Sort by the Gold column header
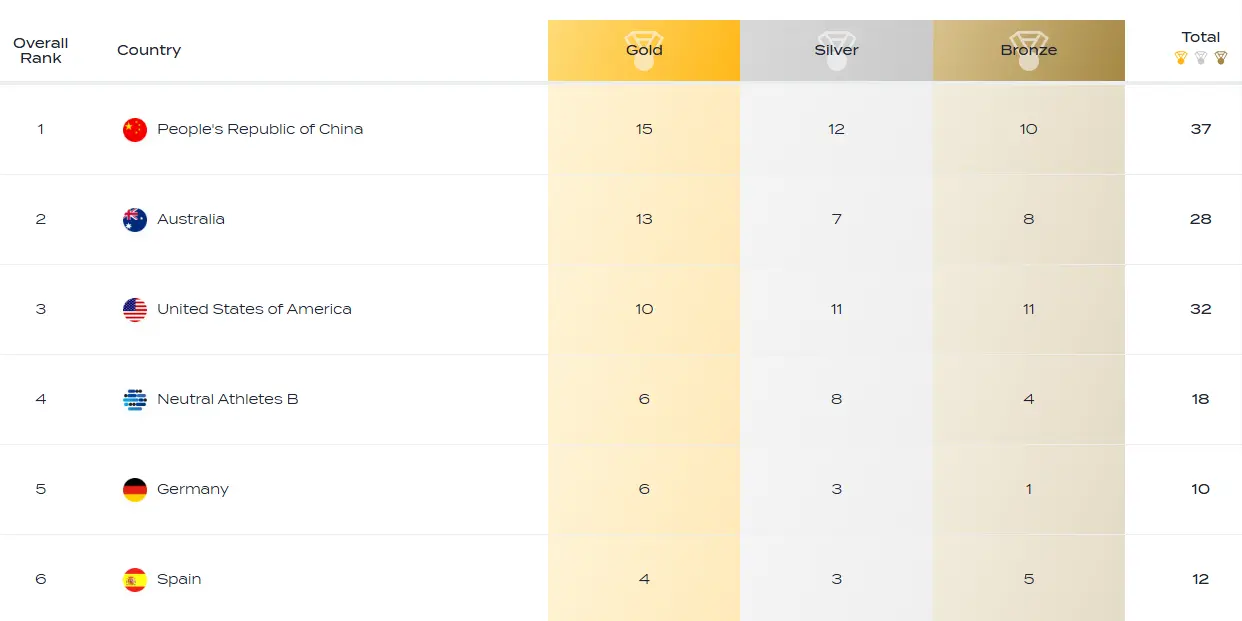 (x=644, y=50)
